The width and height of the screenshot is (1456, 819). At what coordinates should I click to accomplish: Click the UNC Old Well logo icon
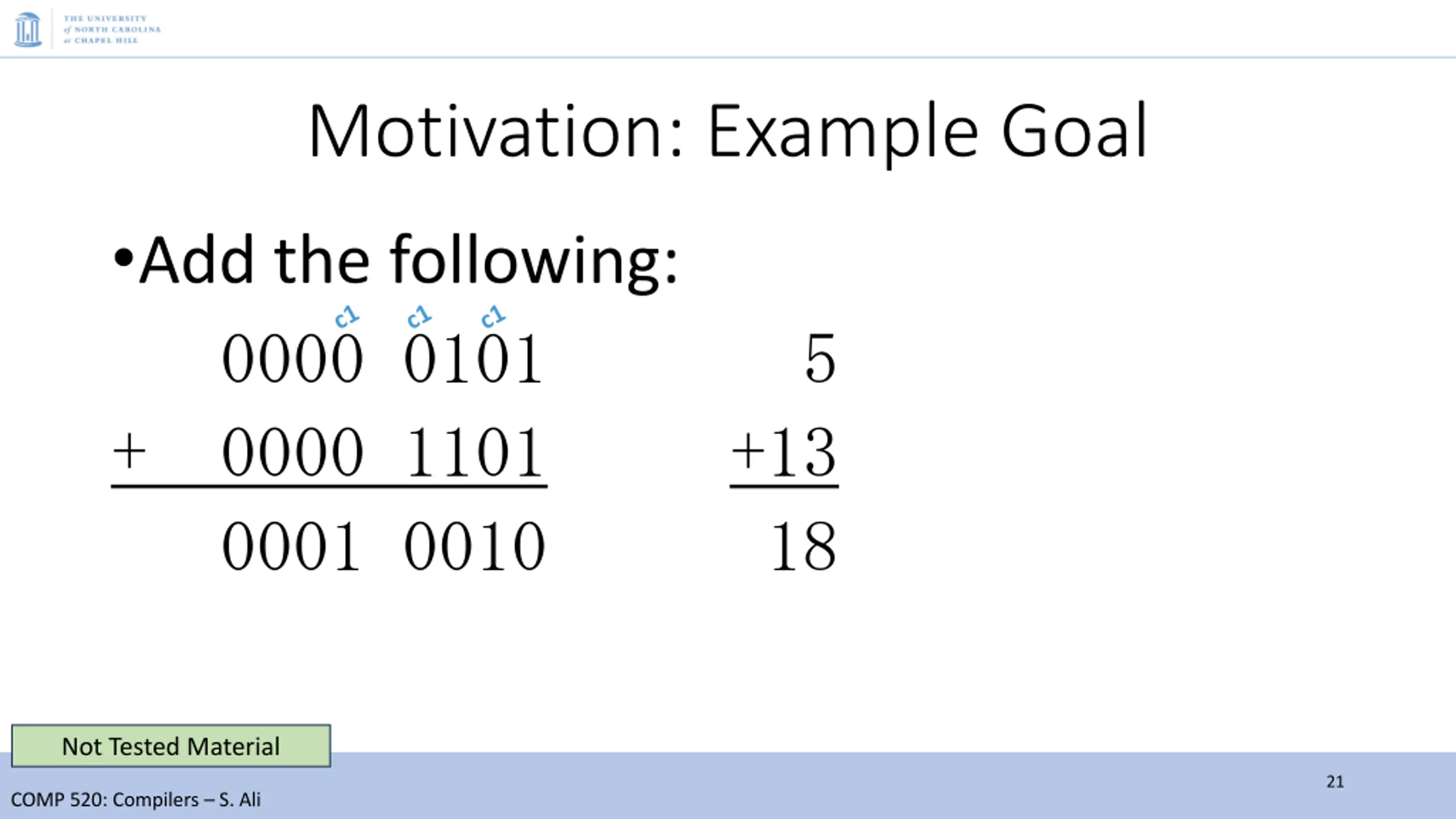tap(27, 30)
